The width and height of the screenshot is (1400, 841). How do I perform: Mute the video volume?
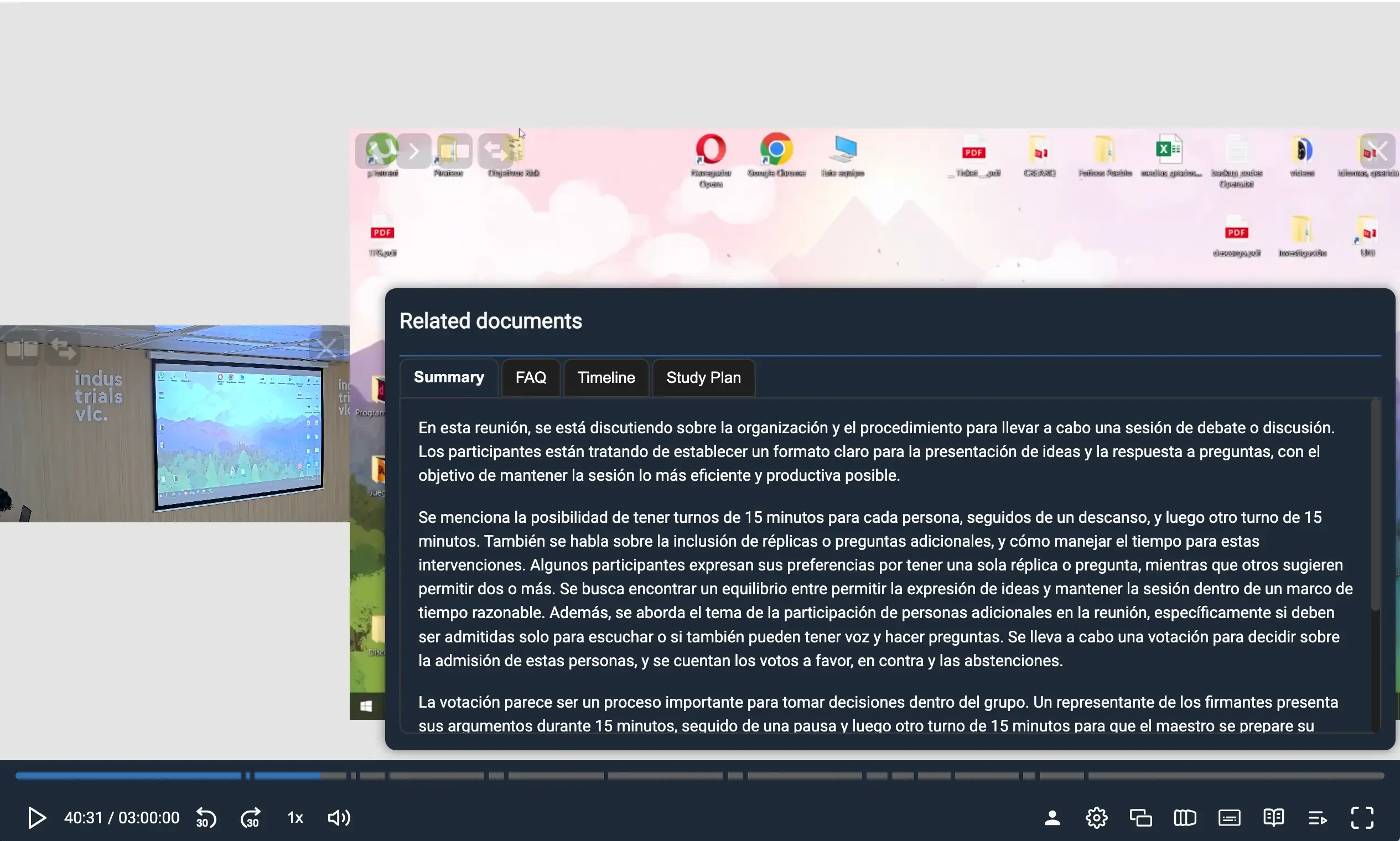339,817
